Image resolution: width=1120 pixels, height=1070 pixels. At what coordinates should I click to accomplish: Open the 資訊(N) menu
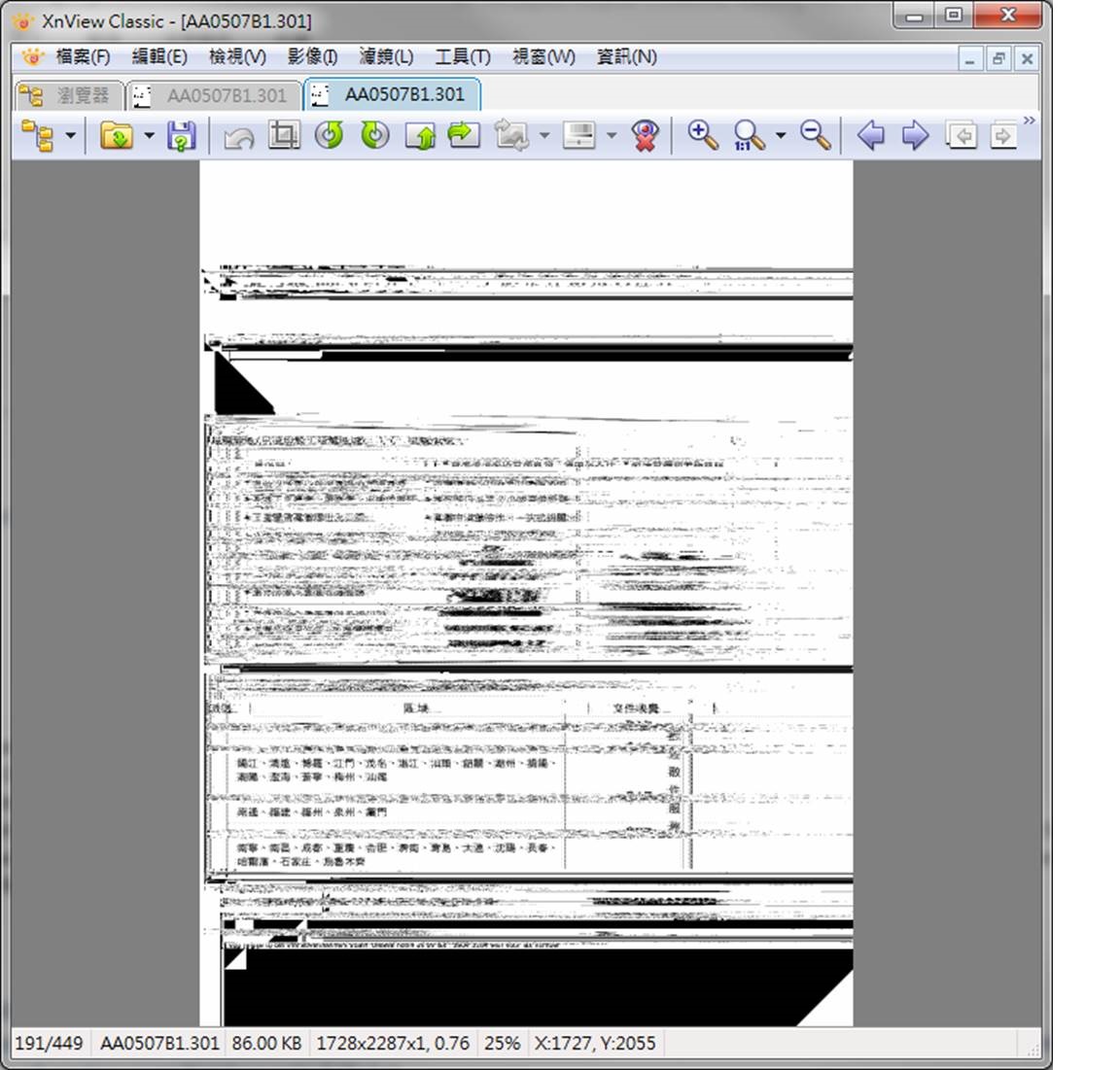(x=626, y=57)
